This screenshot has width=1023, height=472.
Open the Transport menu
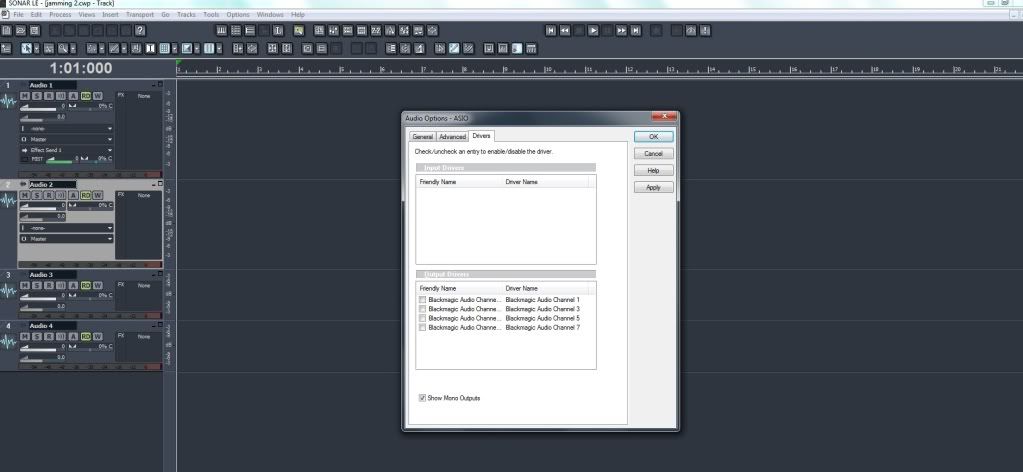[139, 15]
